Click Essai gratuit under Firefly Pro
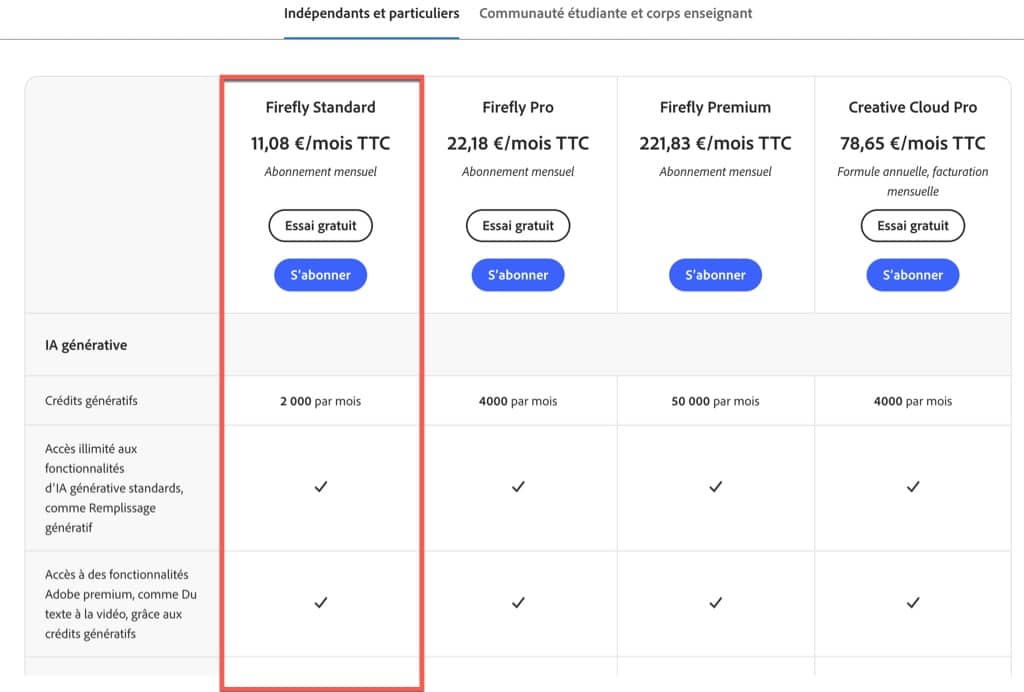 tap(517, 226)
